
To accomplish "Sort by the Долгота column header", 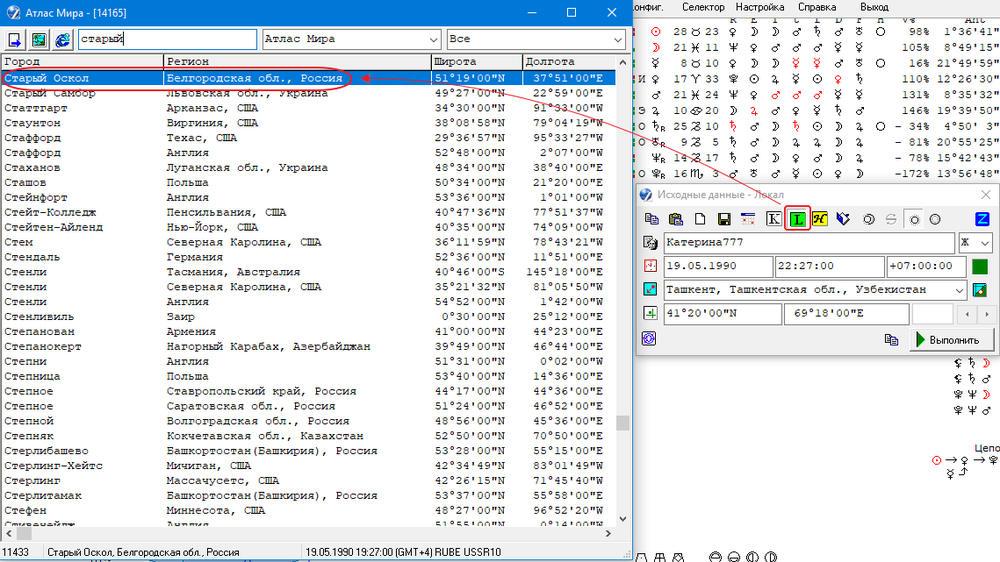I will (x=569, y=62).
